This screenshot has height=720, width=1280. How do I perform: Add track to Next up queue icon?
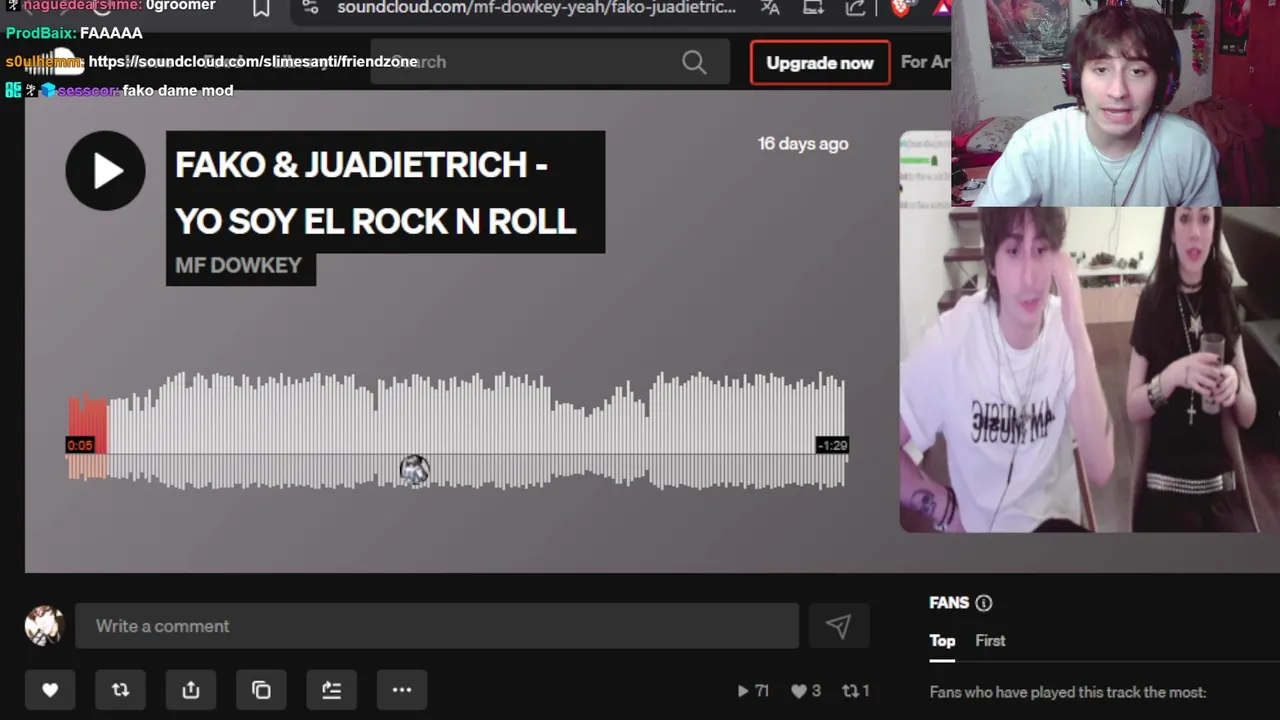point(332,690)
